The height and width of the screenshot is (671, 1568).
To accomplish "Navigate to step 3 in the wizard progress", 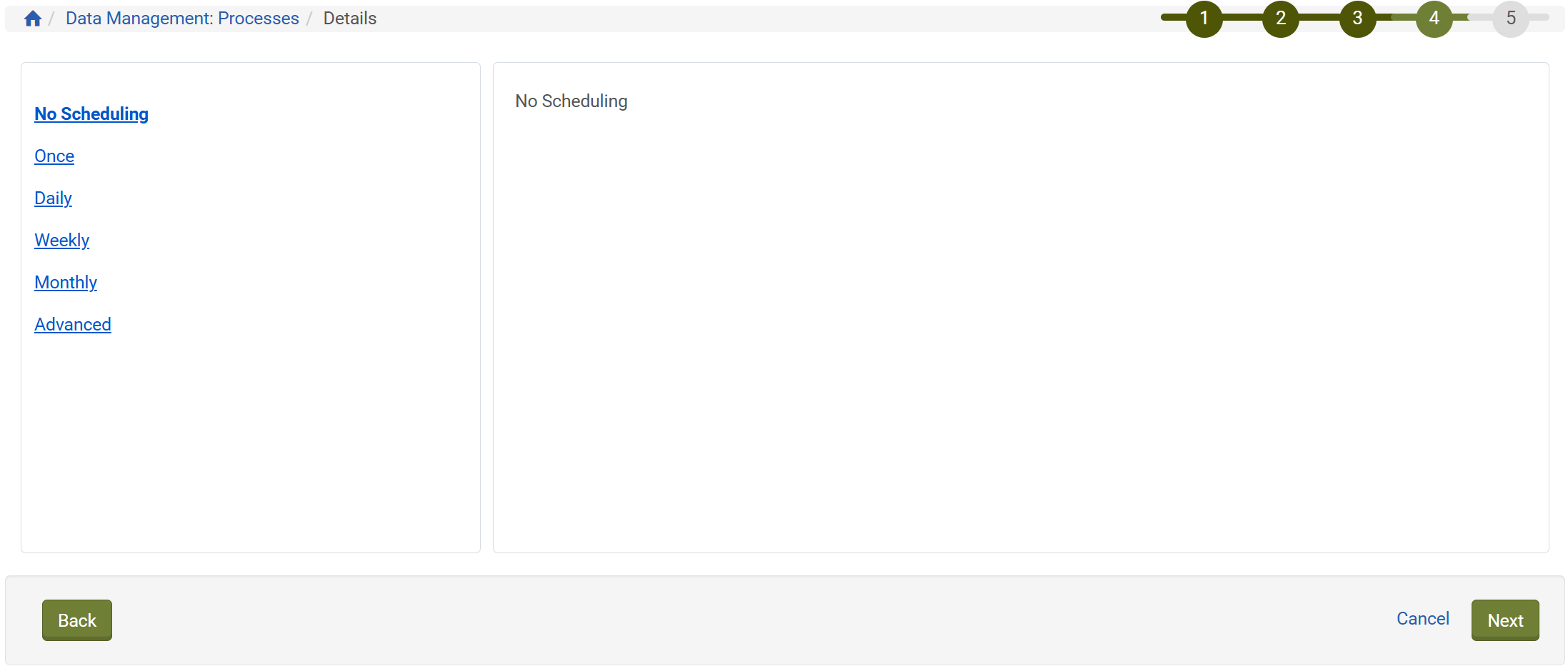I will coord(1357,19).
